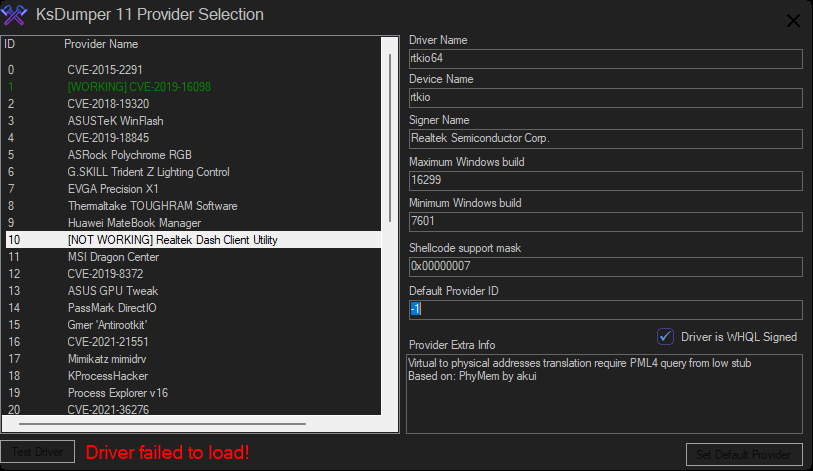Image resolution: width=813 pixels, height=471 pixels.
Task: Select the ASUS GPU Tweak provider
Action: (193, 291)
